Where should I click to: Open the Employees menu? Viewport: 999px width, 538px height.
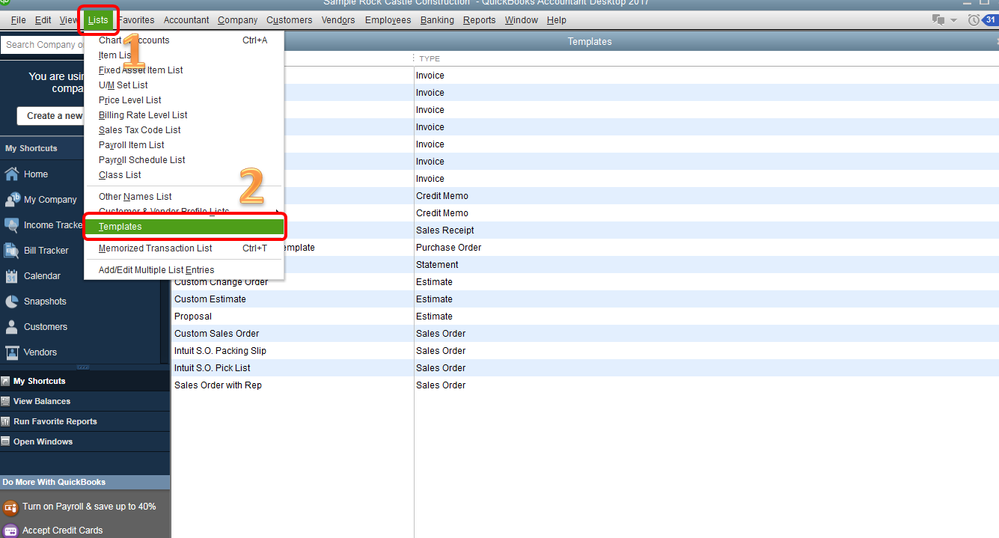(x=388, y=20)
